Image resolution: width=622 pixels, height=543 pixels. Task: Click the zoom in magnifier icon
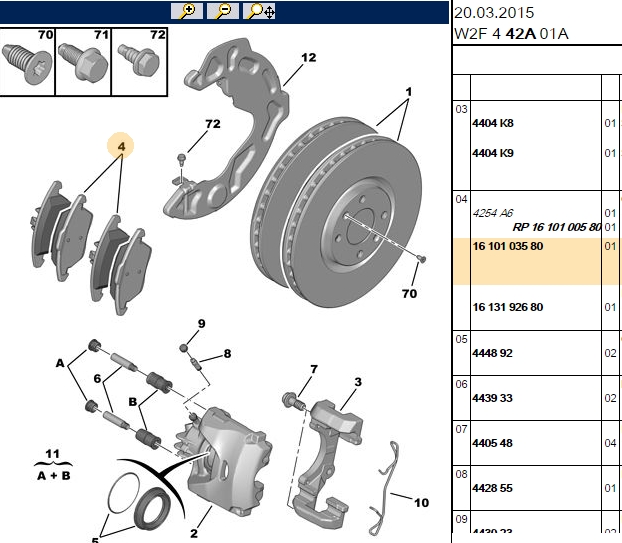click(187, 11)
